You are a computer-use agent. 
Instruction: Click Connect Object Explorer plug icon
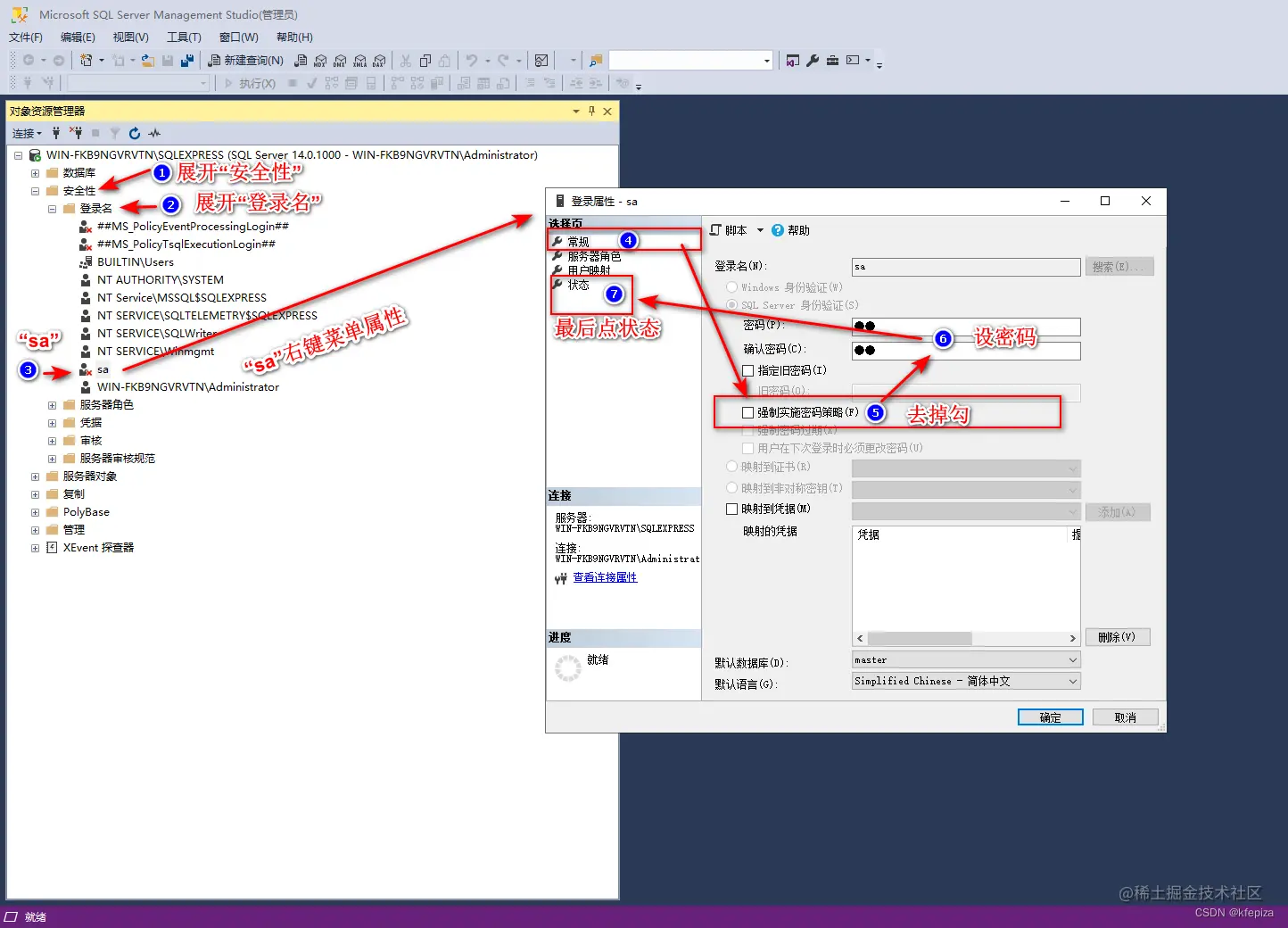point(56,133)
